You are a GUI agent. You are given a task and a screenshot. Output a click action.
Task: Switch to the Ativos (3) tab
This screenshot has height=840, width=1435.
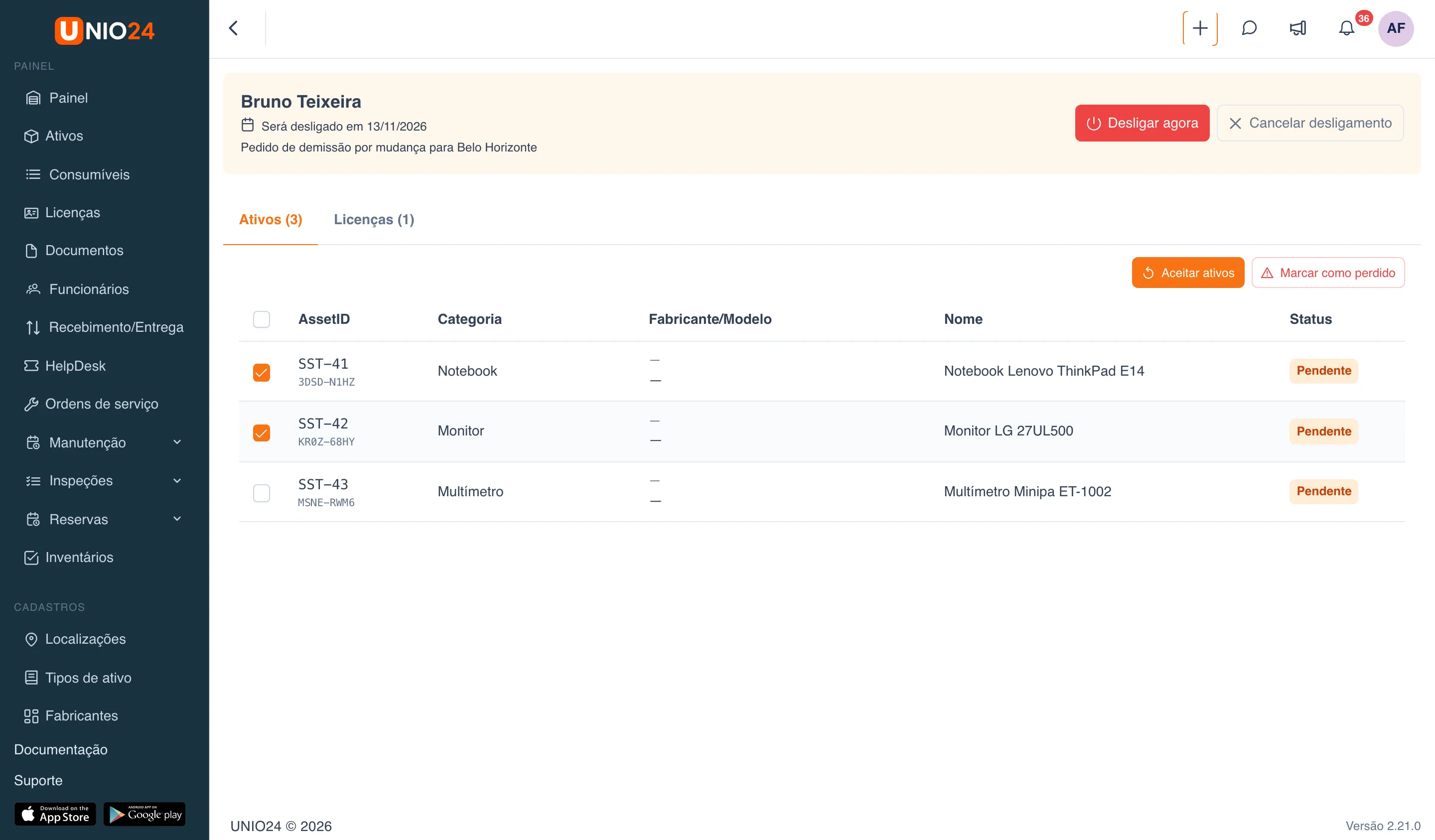click(x=271, y=220)
